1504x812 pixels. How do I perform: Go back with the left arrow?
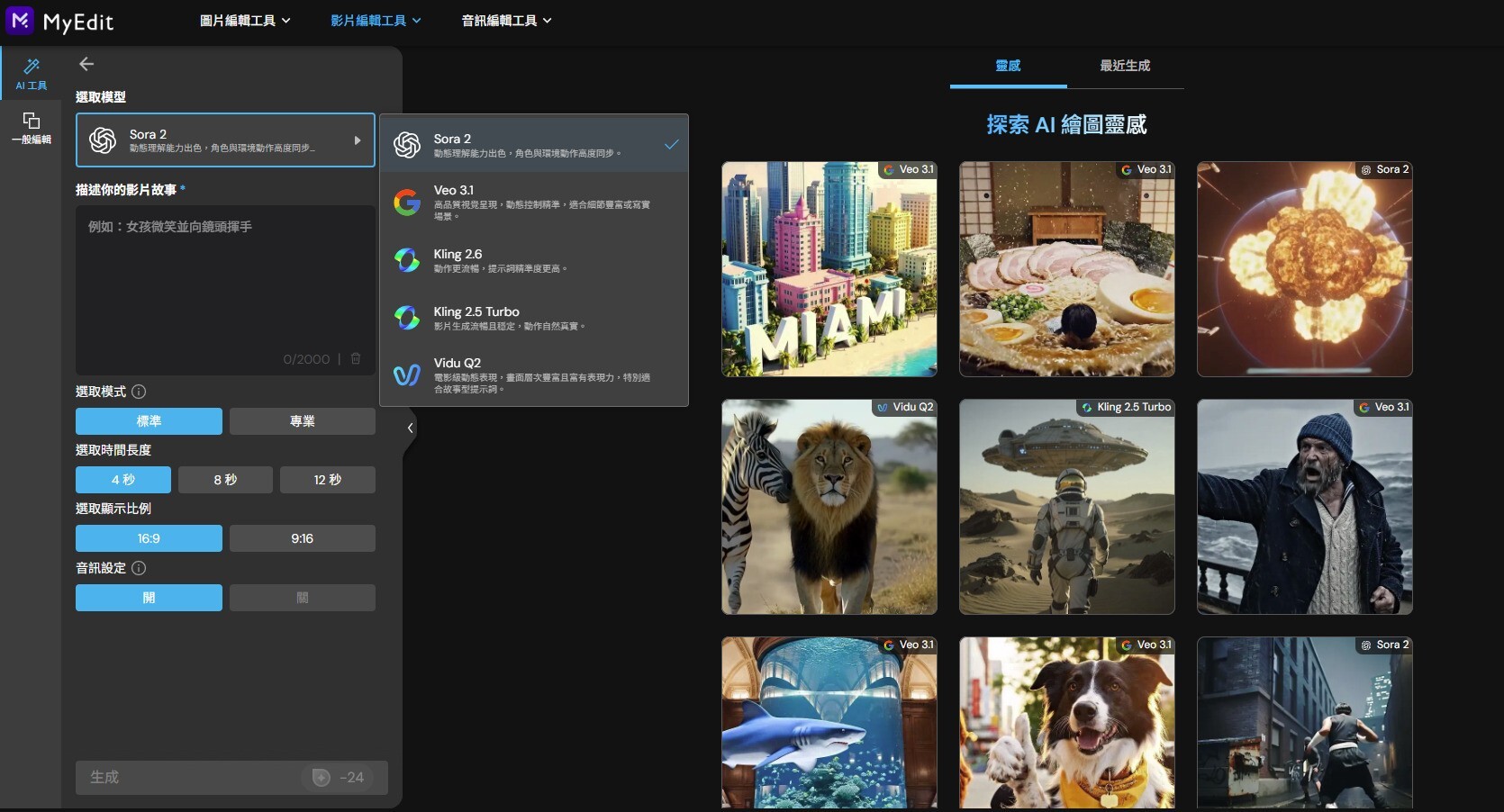click(x=86, y=64)
